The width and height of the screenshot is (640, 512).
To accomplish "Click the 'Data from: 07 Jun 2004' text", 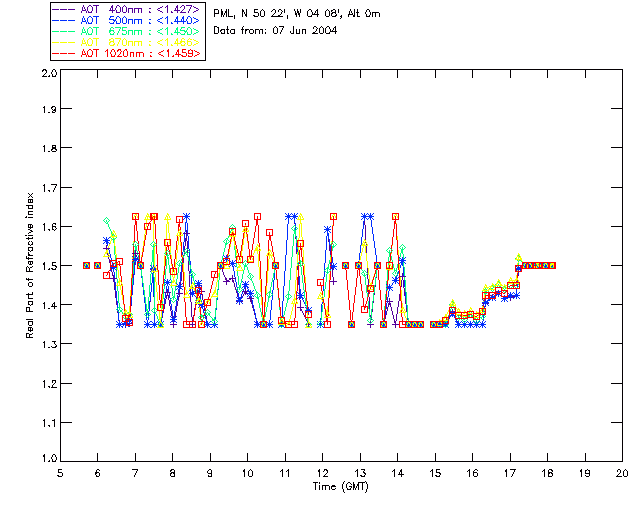I will (x=275, y=31).
